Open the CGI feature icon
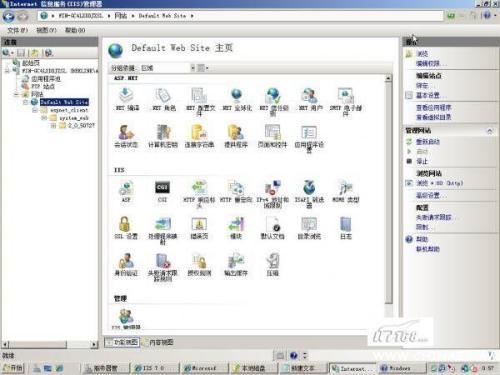 (x=162, y=188)
